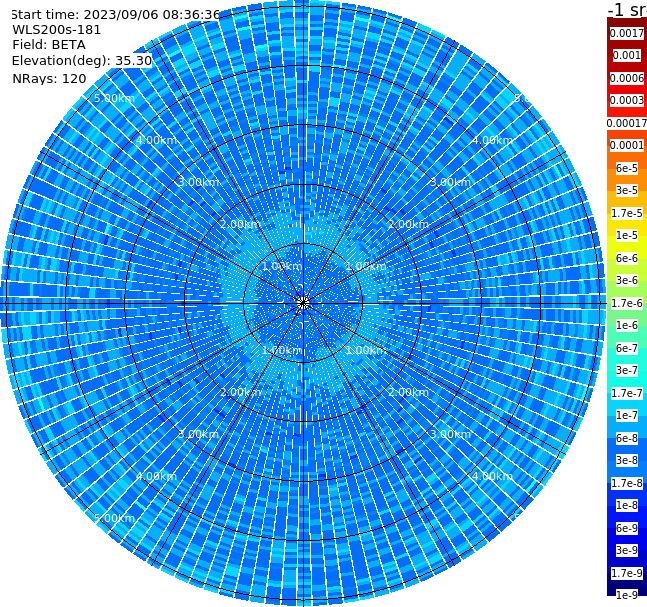Select the 4.00km ring label in upper-right quadrant

pyautogui.click(x=492, y=140)
